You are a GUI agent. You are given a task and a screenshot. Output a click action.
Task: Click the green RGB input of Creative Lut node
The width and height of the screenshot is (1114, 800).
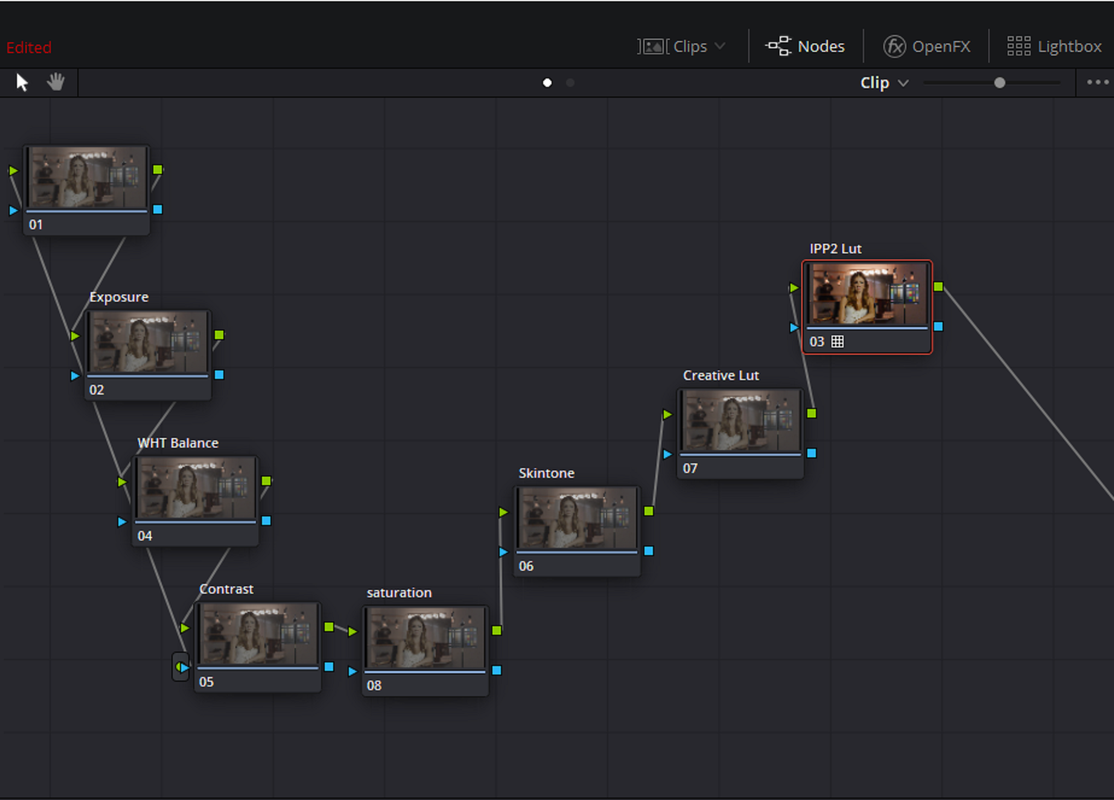(667, 414)
